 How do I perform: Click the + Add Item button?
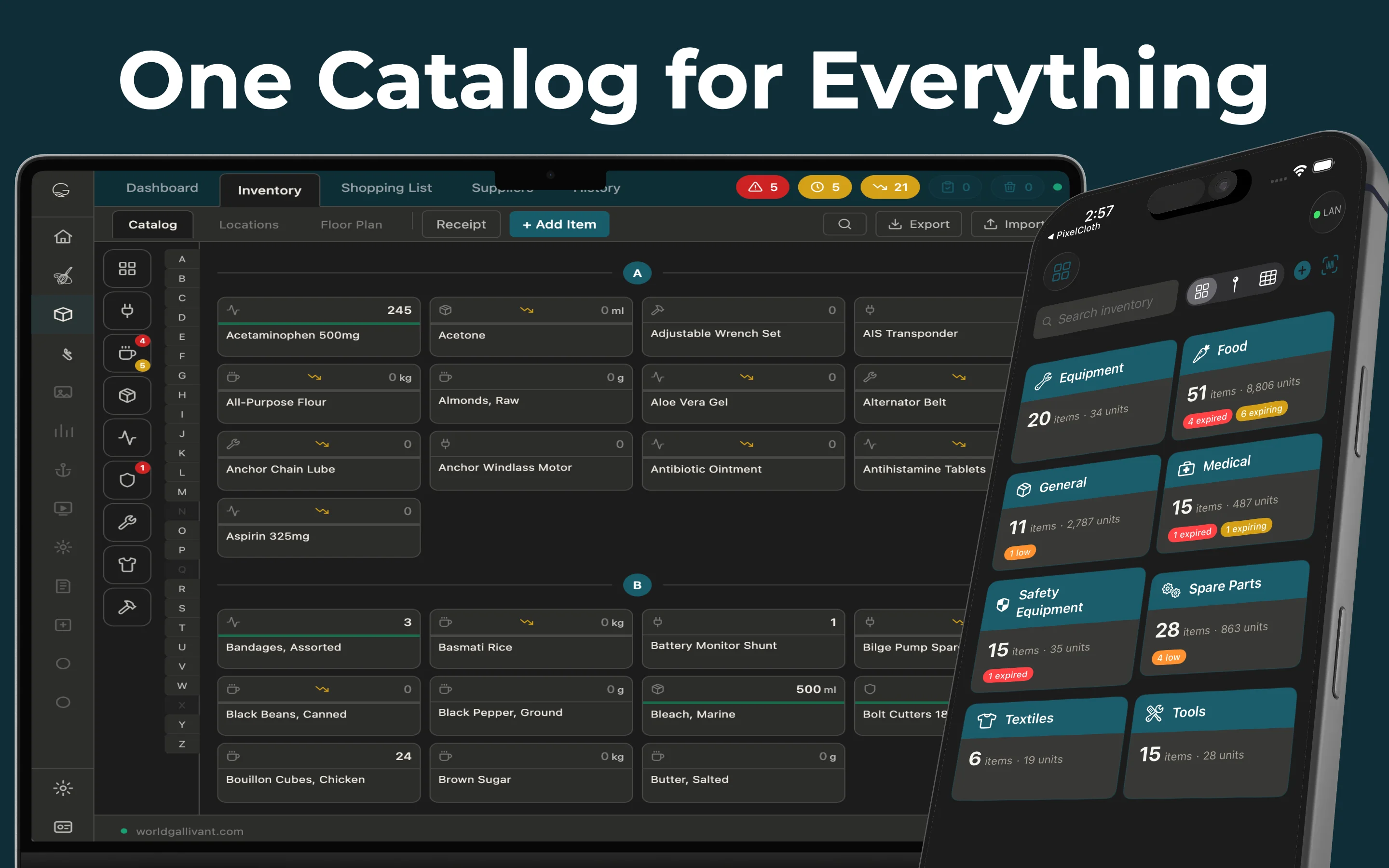(x=559, y=224)
